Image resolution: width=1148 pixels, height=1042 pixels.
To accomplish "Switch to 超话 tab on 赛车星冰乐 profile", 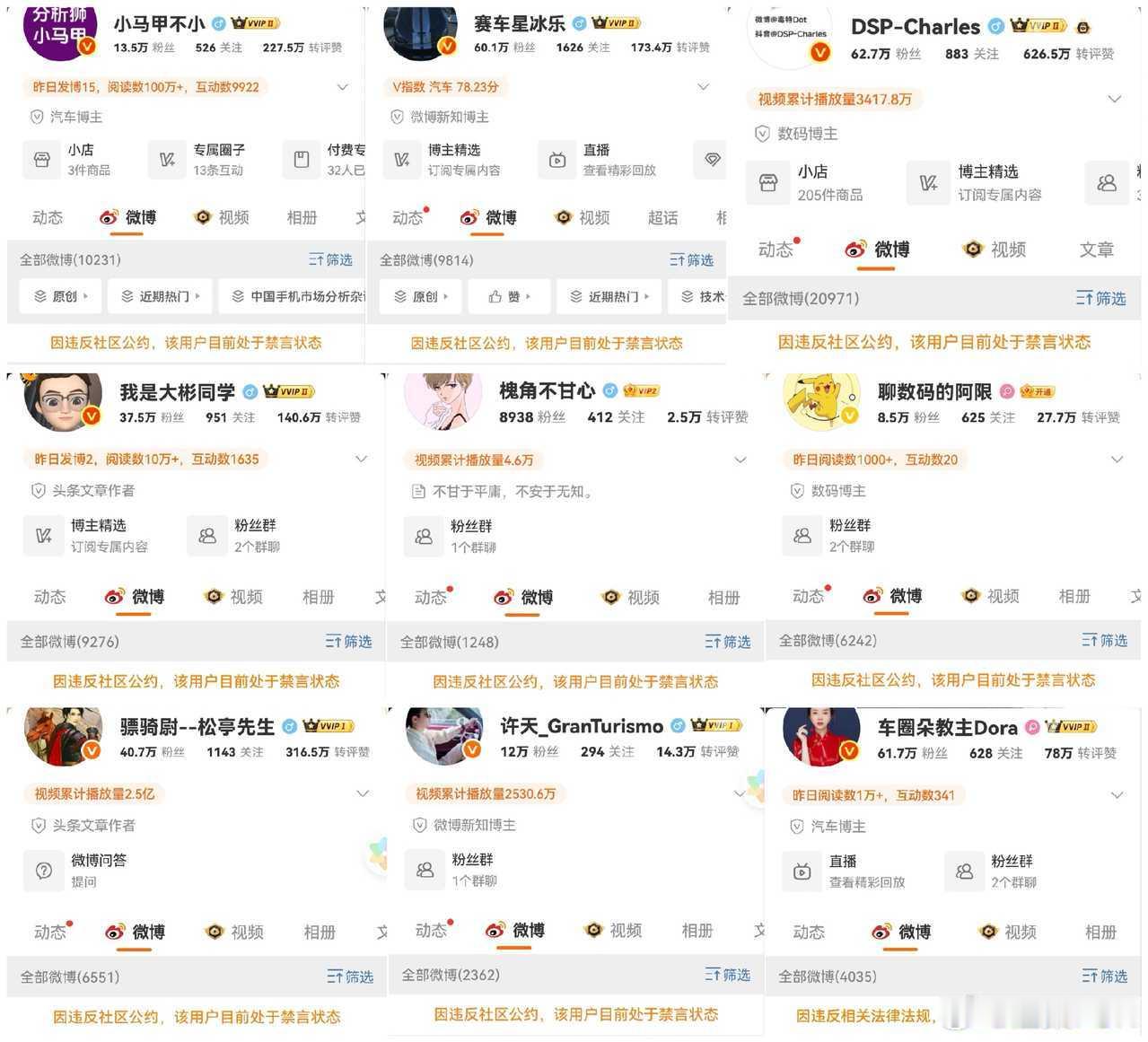I will pyautogui.click(x=663, y=217).
